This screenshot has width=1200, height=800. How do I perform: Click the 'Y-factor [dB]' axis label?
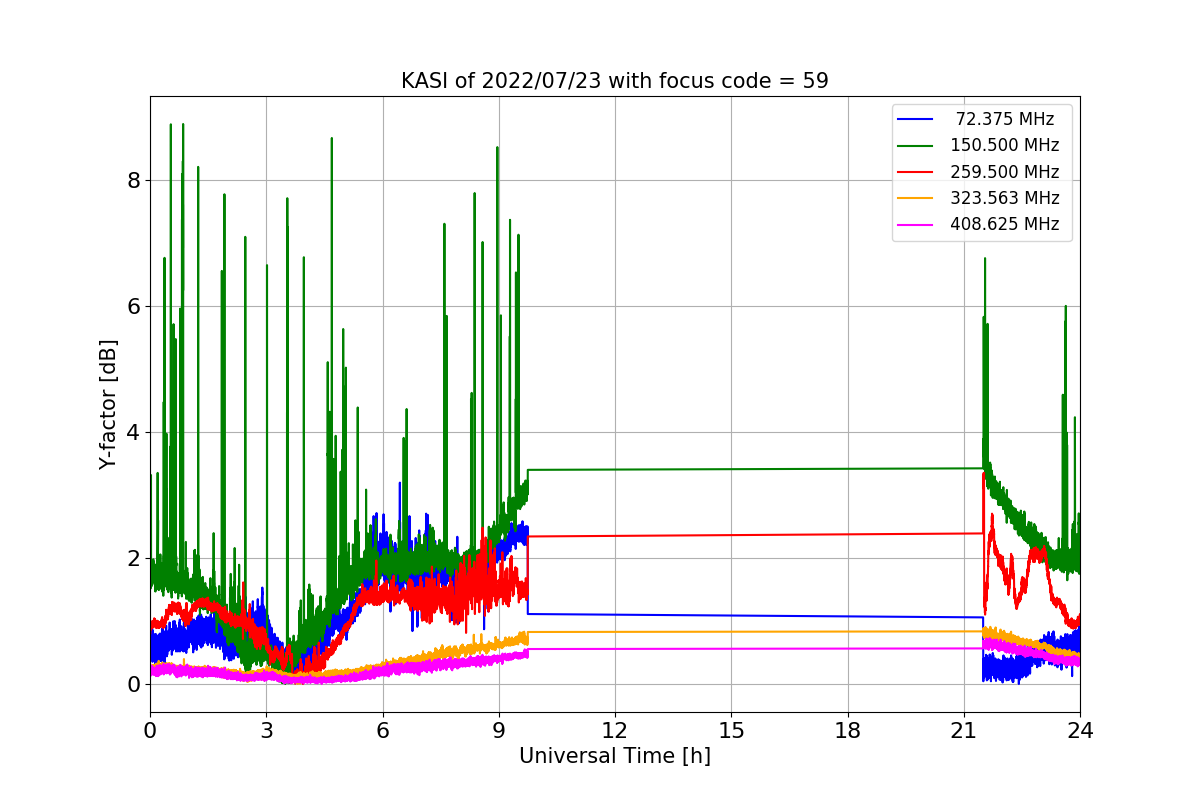pos(108,405)
